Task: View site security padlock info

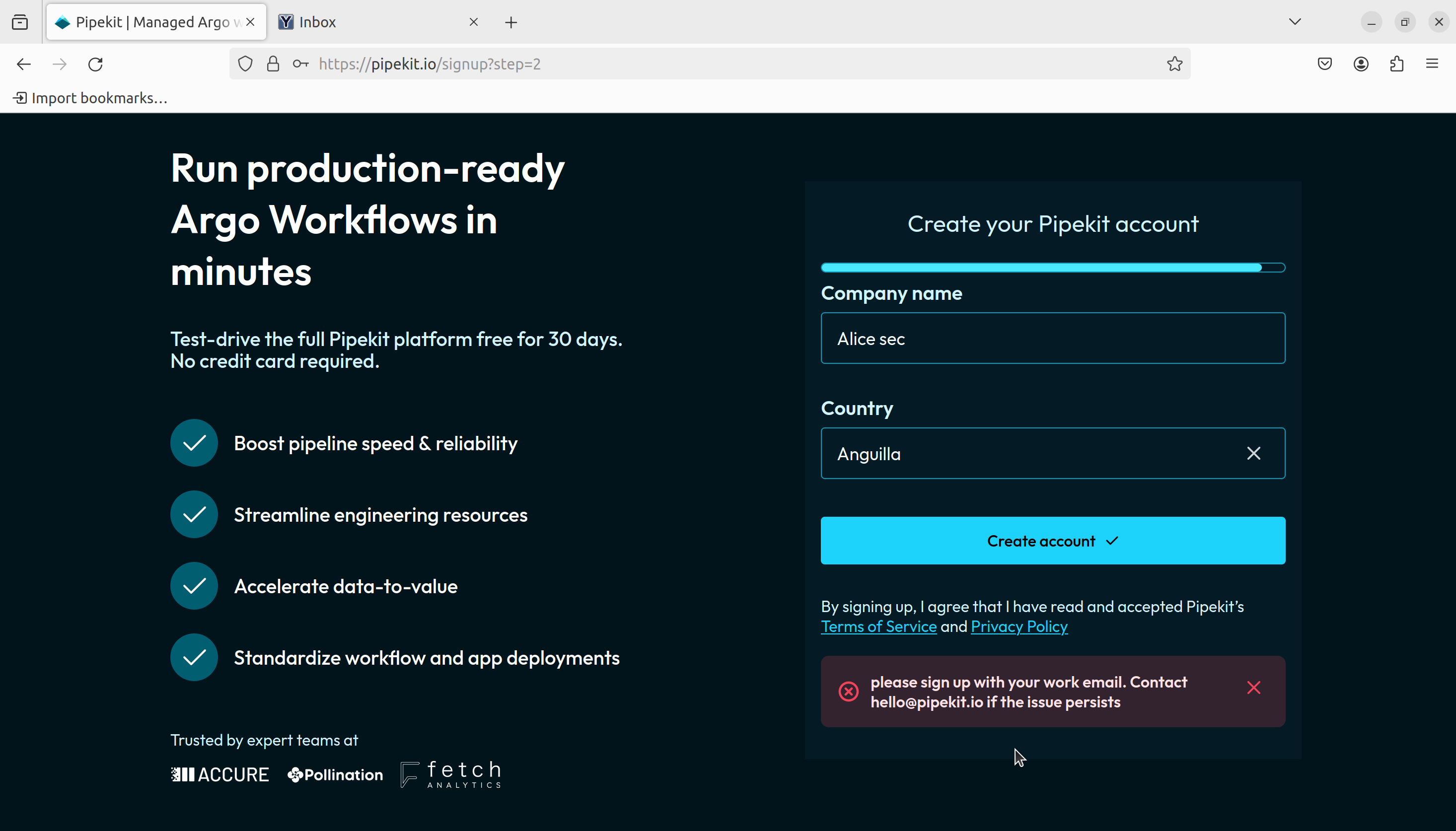Action: (273, 64)
